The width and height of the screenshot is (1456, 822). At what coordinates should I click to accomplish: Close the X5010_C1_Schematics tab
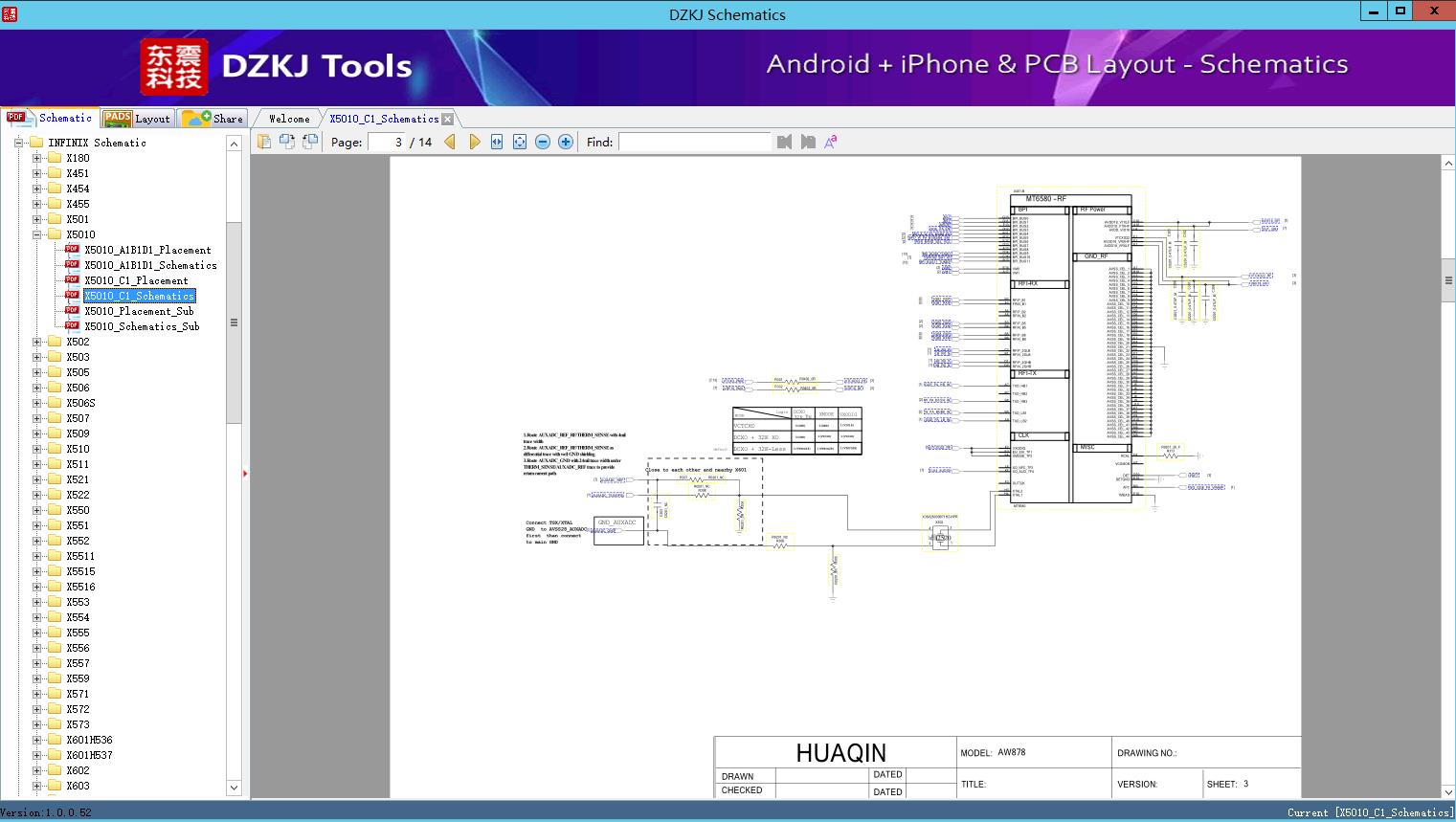(x=447, y=119)
